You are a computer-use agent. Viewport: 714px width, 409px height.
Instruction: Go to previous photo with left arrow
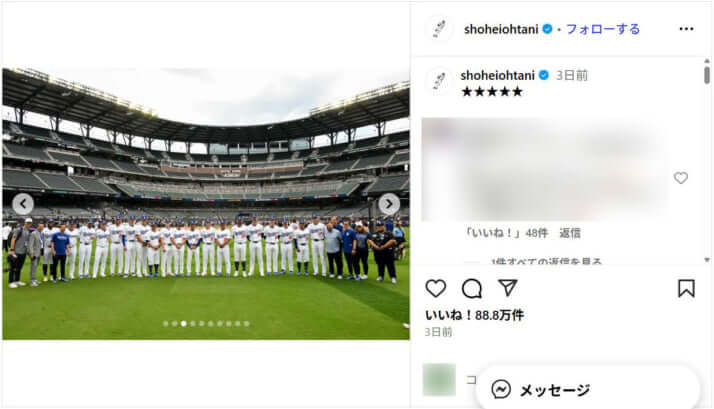click(x=23, y=204)
